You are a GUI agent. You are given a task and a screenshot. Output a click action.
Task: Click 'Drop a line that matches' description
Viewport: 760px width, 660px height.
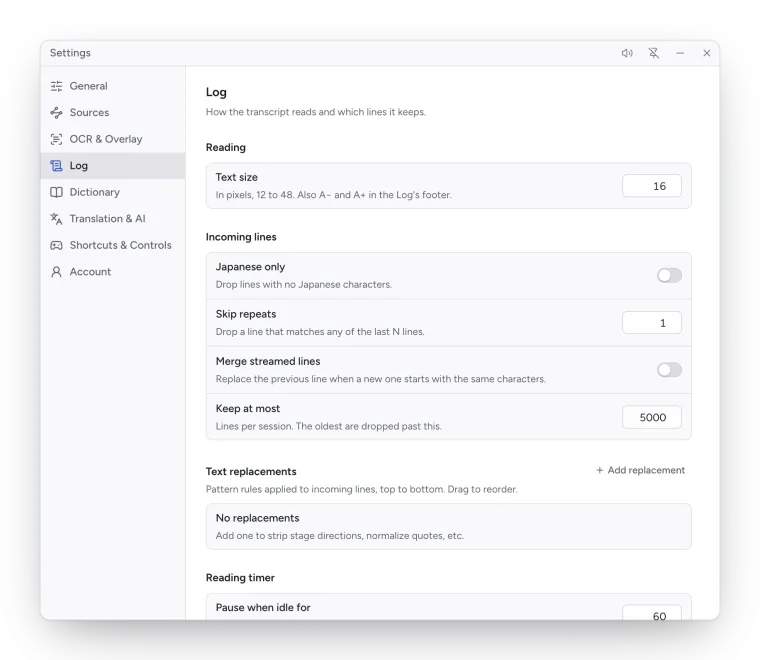pos(320,332)
